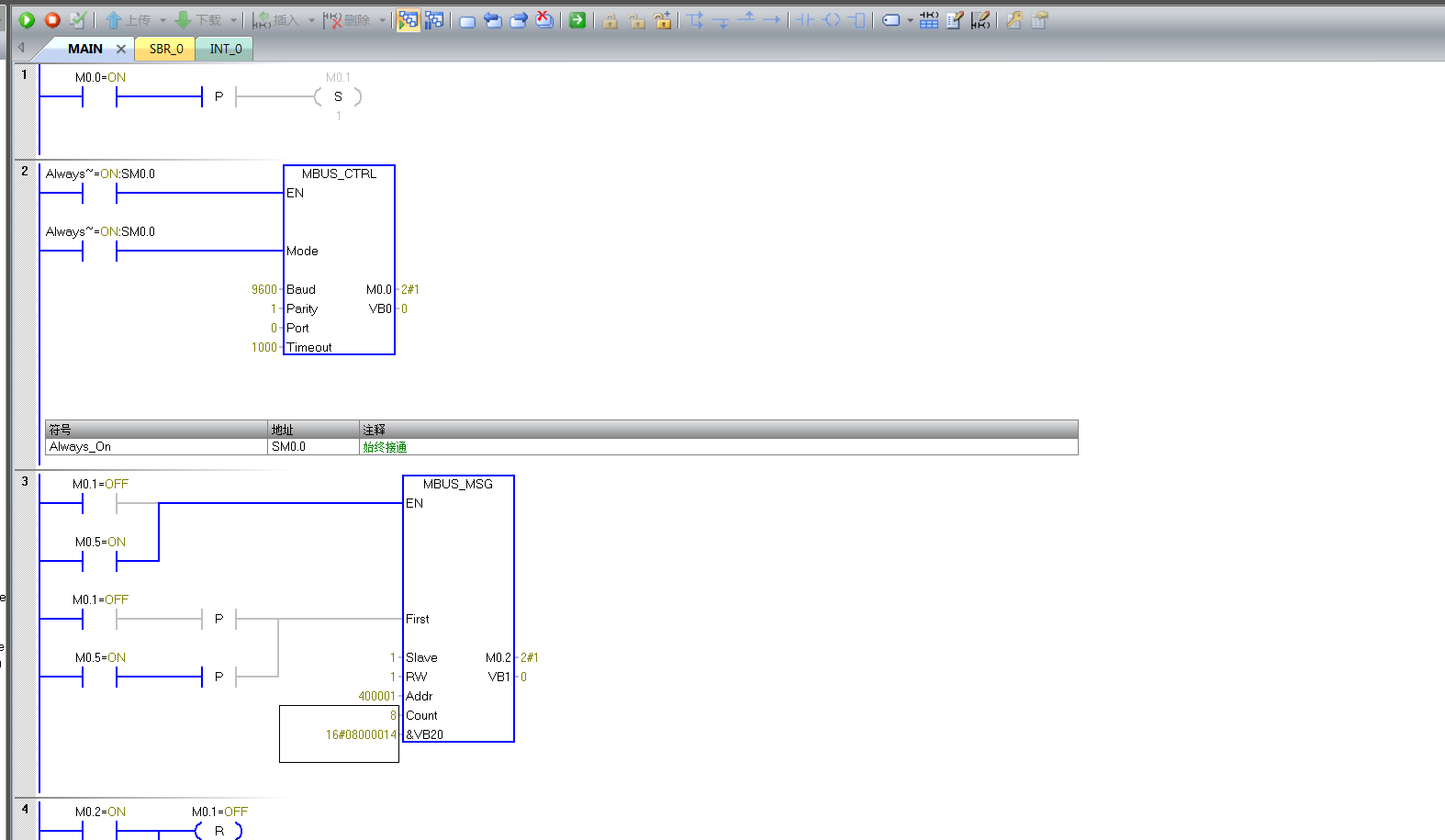Click the Compile program icon
The image size is (1445, 840).
[x=78, y=19]
